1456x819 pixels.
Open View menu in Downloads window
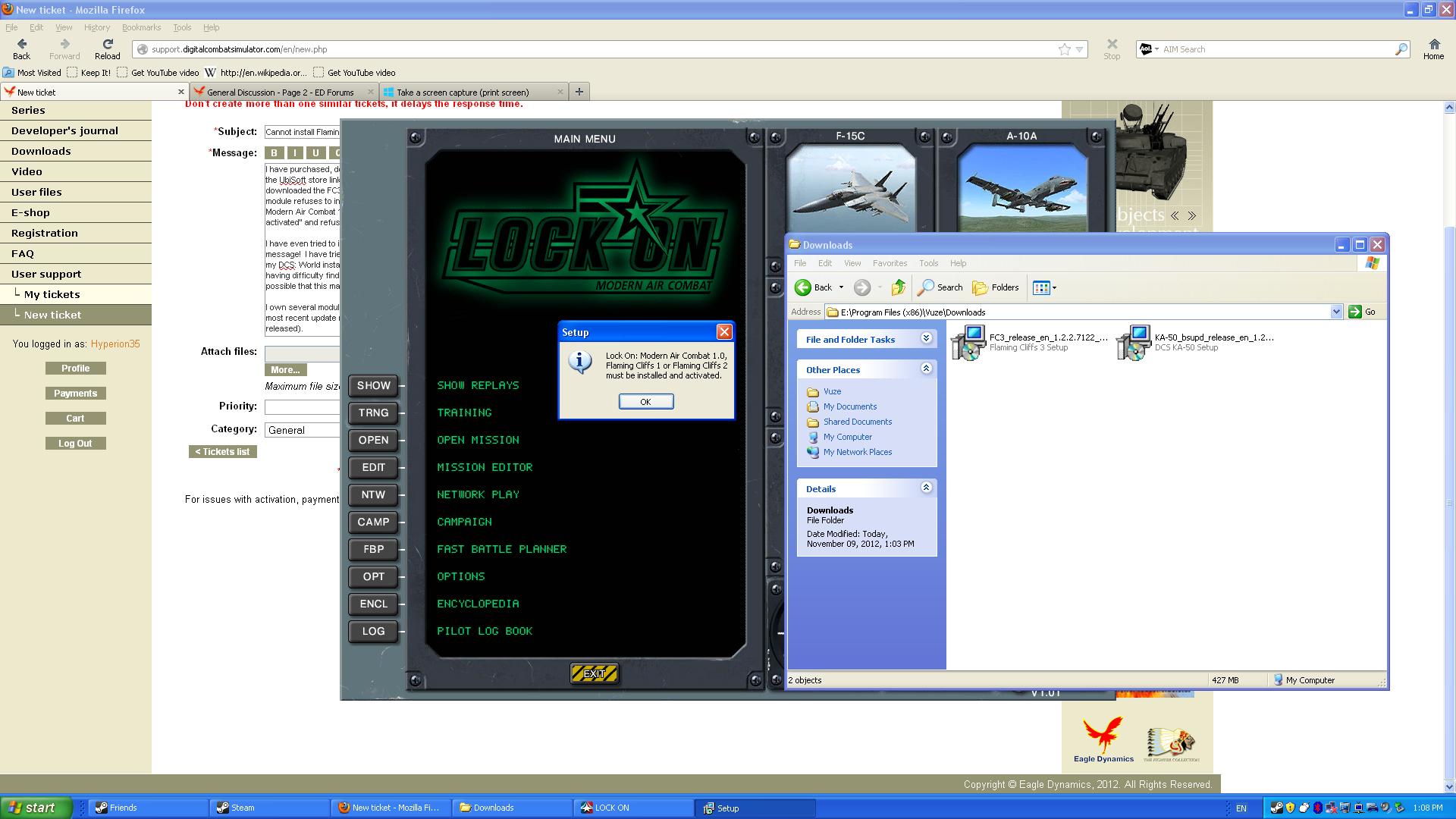point(852,263)
